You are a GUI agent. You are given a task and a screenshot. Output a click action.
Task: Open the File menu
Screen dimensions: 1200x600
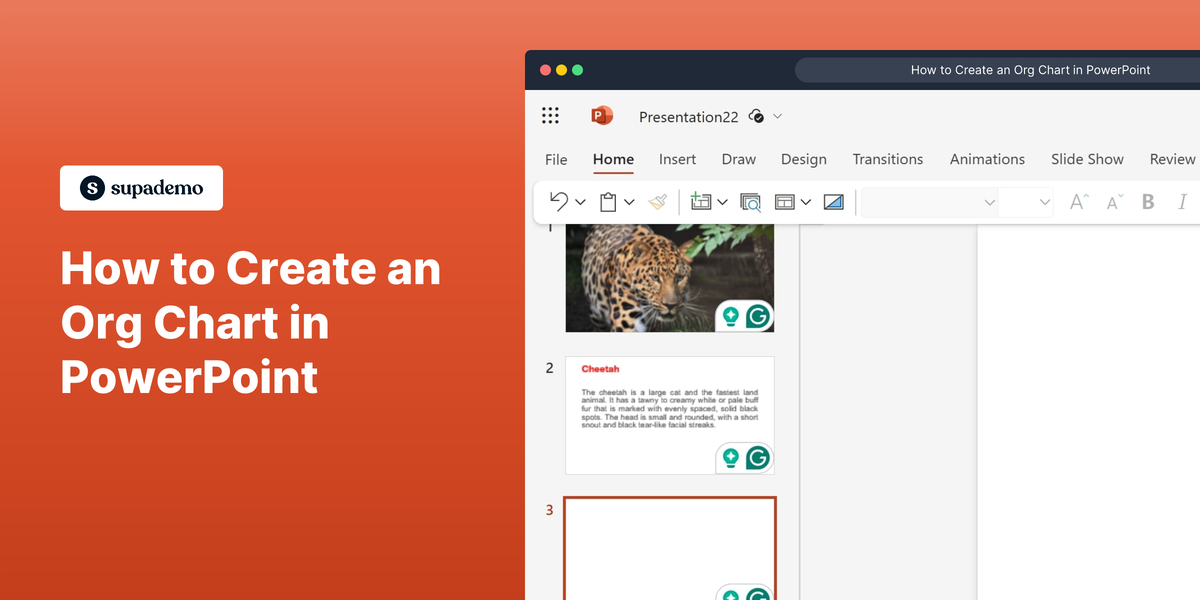556,159
